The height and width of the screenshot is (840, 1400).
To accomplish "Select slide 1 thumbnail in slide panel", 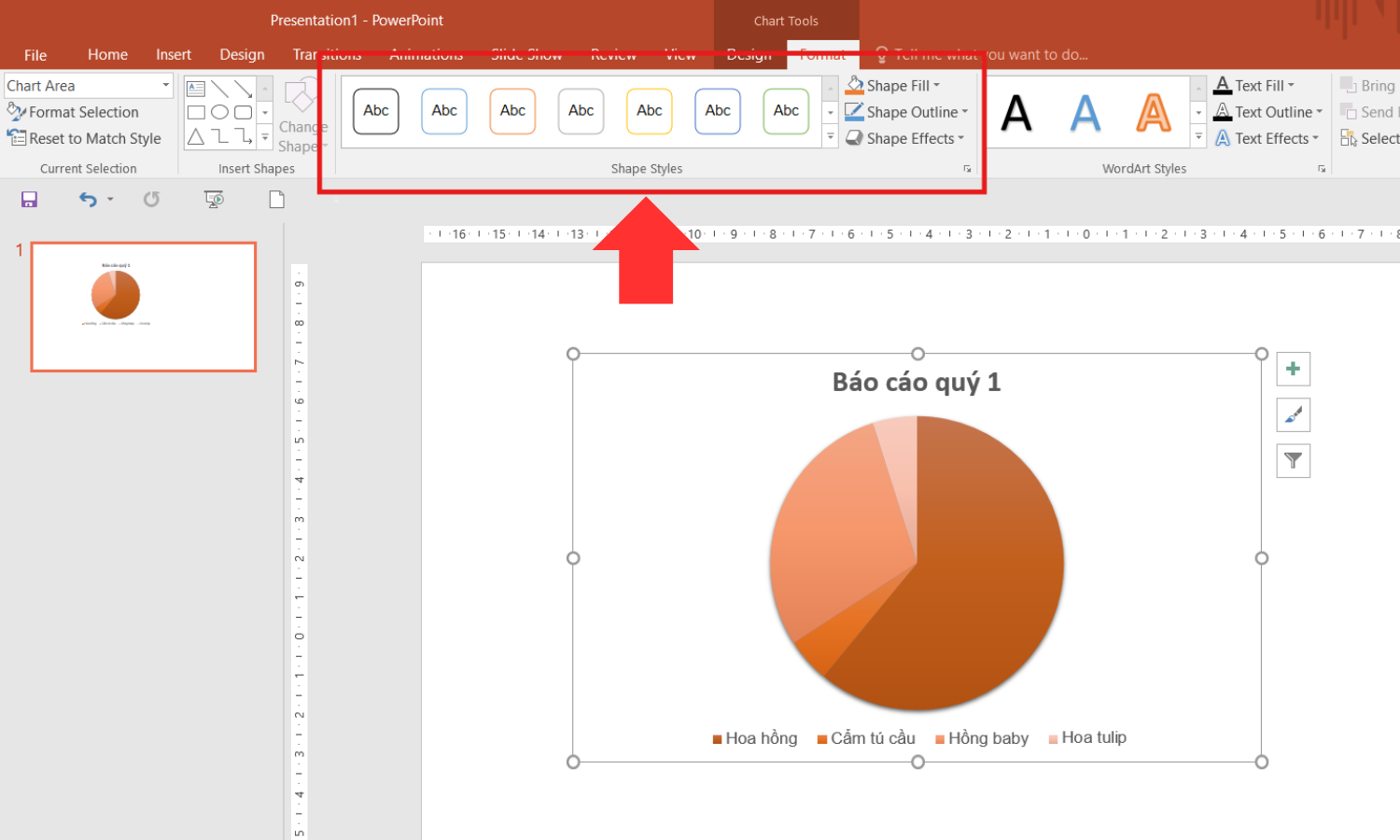I will tap(143, 306).
